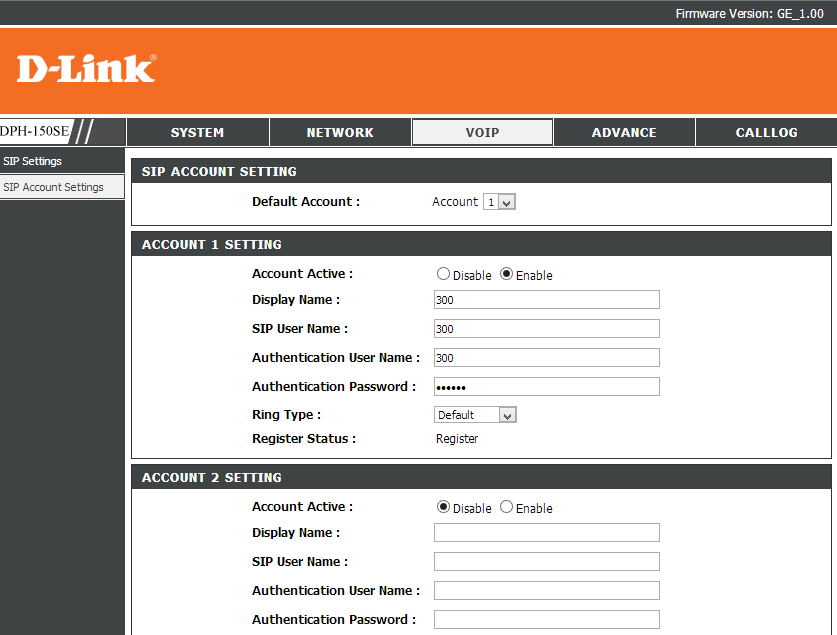Click the DPH-150SE model label
837x635 pixels.
(x=35, y=131)
